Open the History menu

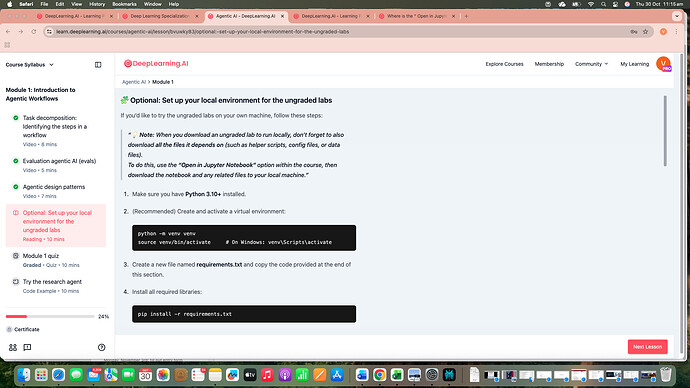97,4
